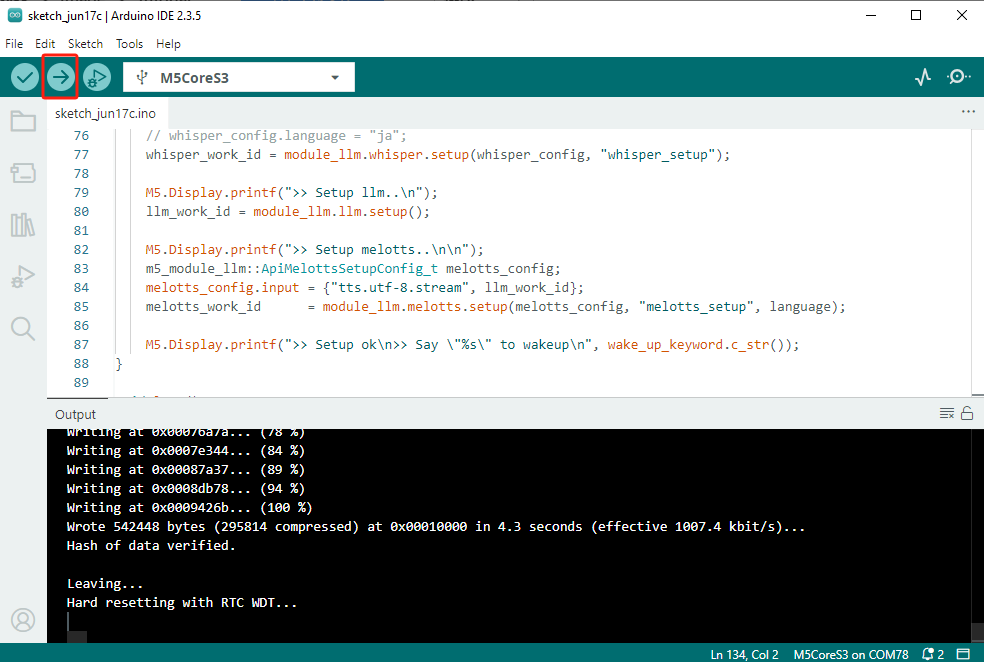The width and height of the screenshot is (984, 662).
Task: Click the "Setup melotts.." printf line
Action: (314, 250)
